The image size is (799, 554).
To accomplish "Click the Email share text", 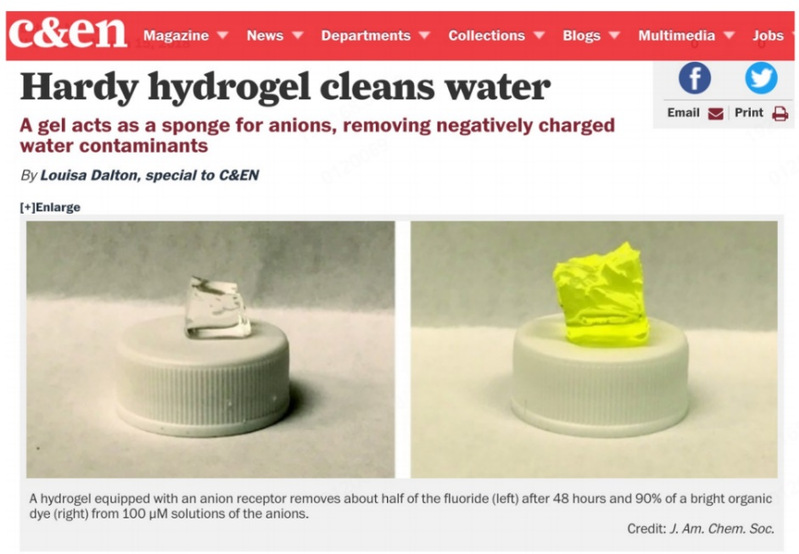I will tap(683, 113).
